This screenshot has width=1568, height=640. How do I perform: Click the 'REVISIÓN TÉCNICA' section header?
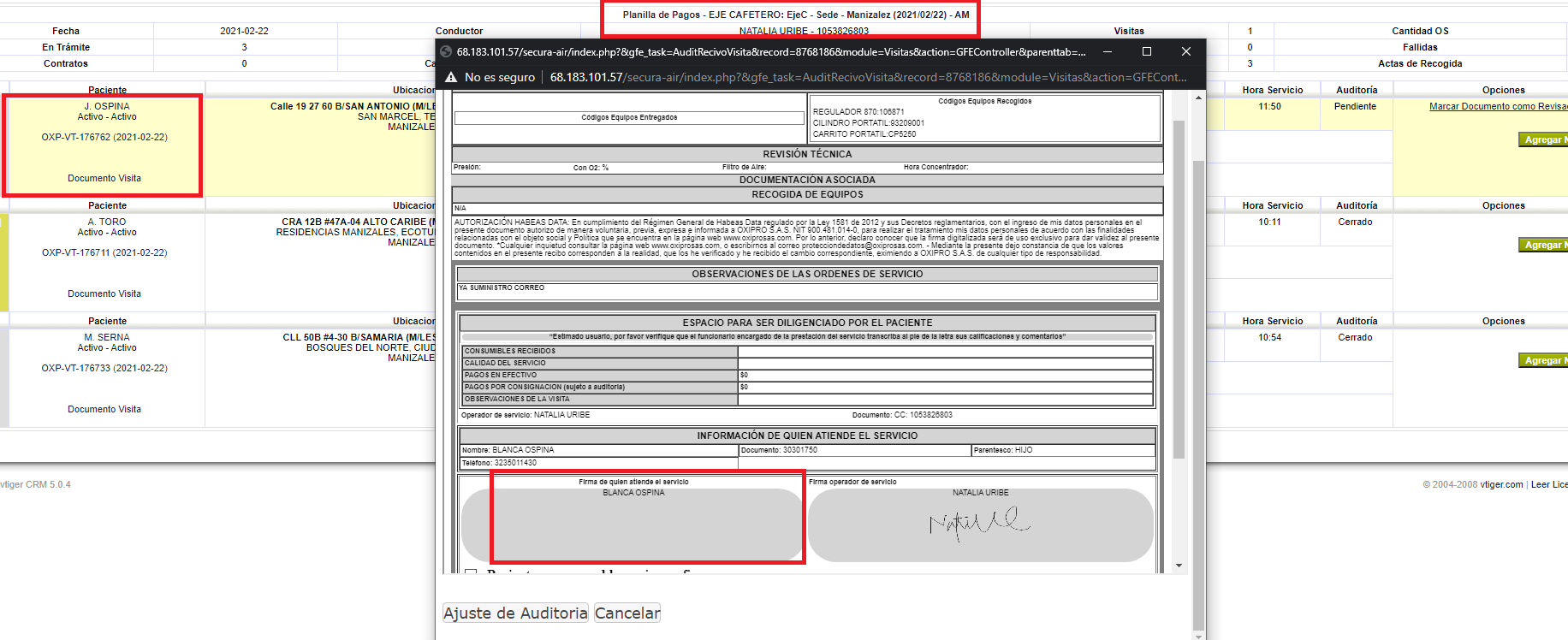(x=807, y=154)
